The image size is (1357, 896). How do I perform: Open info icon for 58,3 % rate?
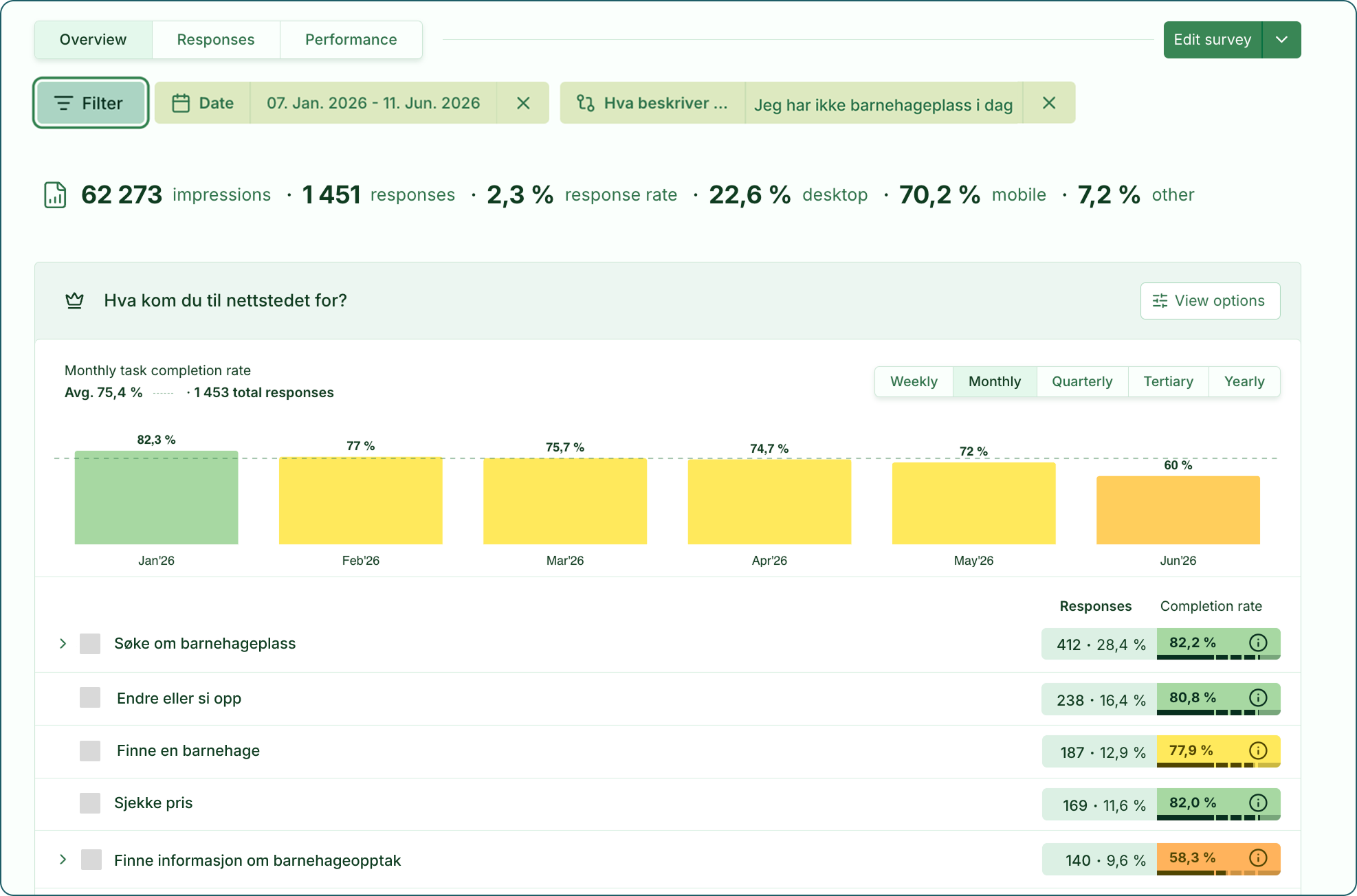[x=1258, y=858]
